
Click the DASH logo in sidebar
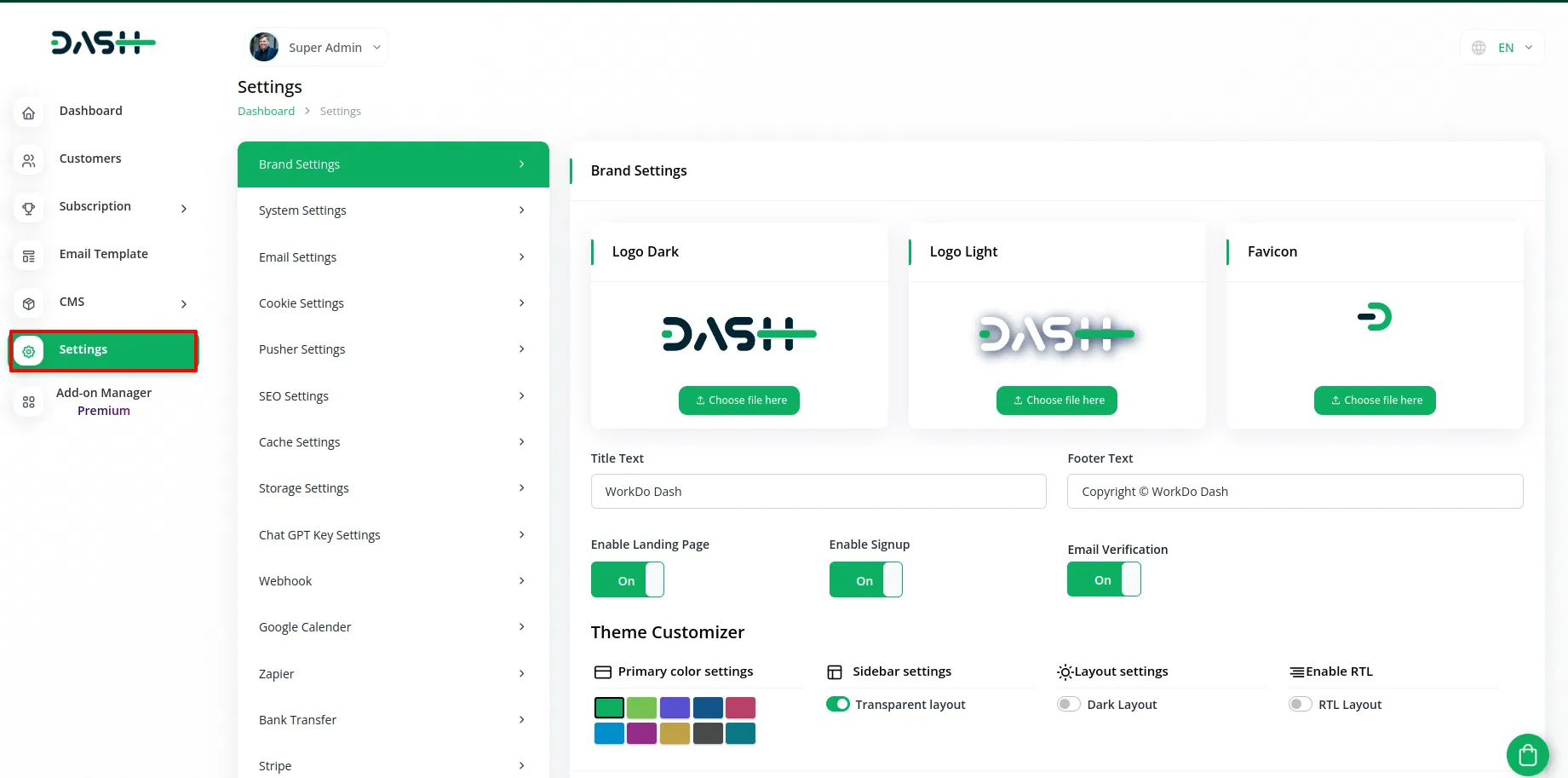click(103, 43)
